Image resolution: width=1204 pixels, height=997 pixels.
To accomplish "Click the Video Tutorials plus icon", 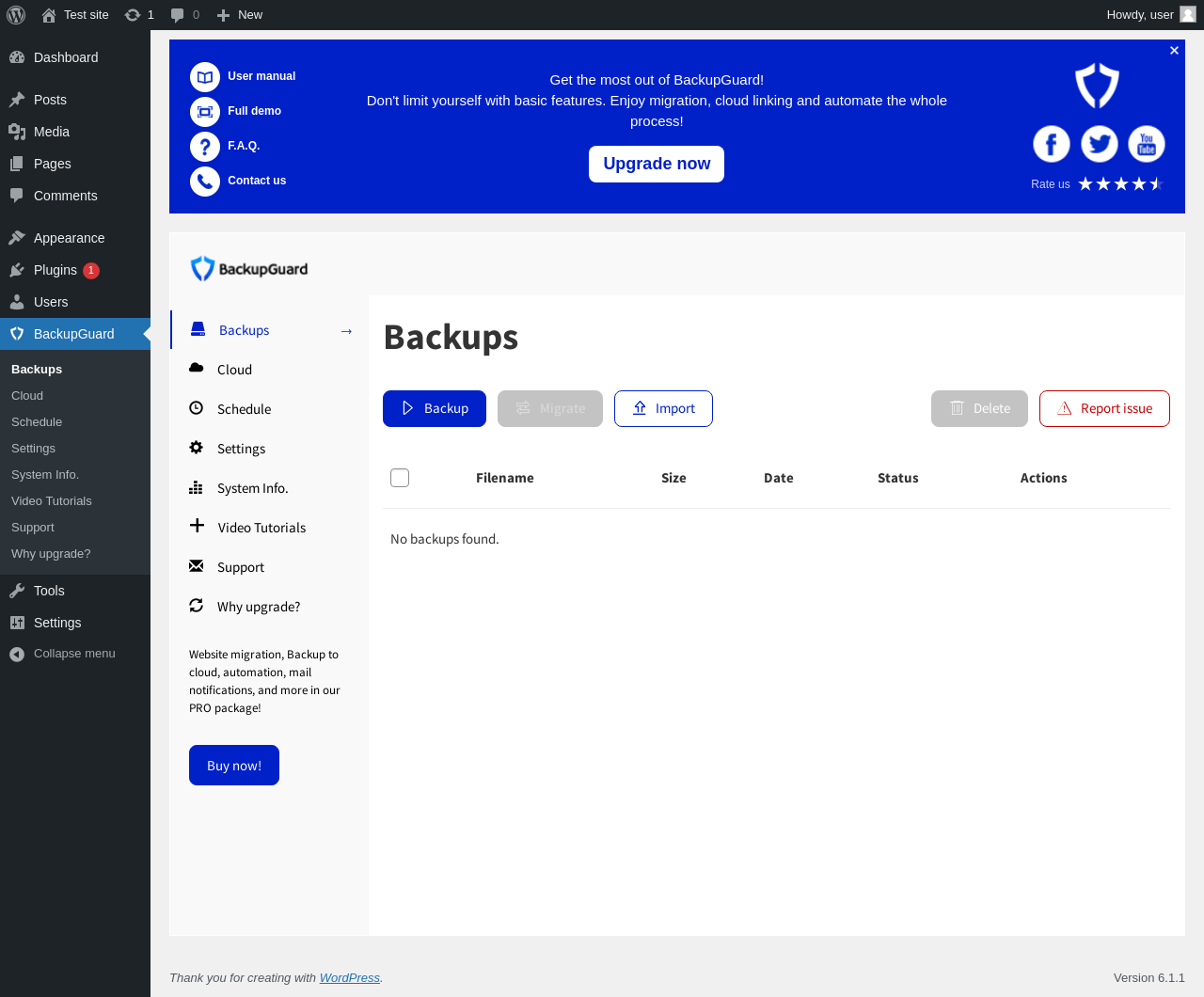I will tap(197, 526).
